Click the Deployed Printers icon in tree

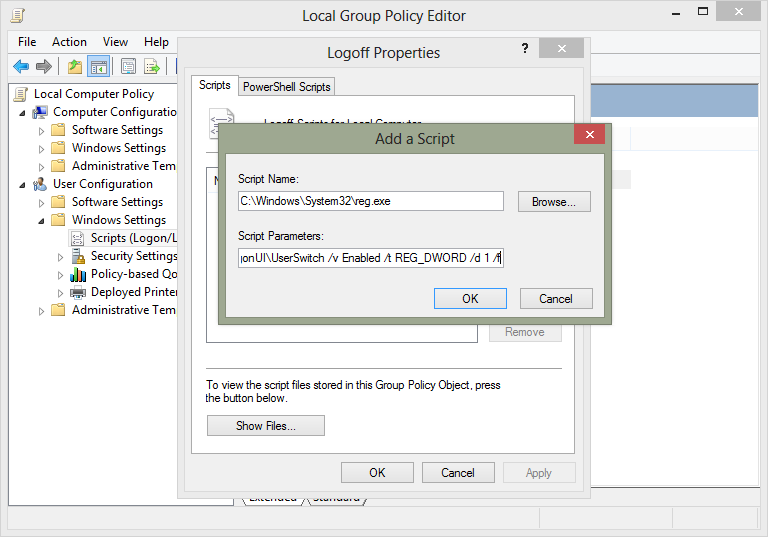click(78, 292)
